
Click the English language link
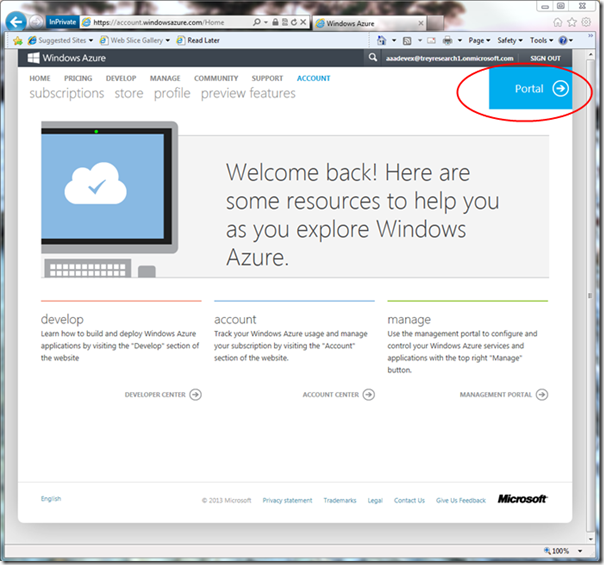coord(51,499)
